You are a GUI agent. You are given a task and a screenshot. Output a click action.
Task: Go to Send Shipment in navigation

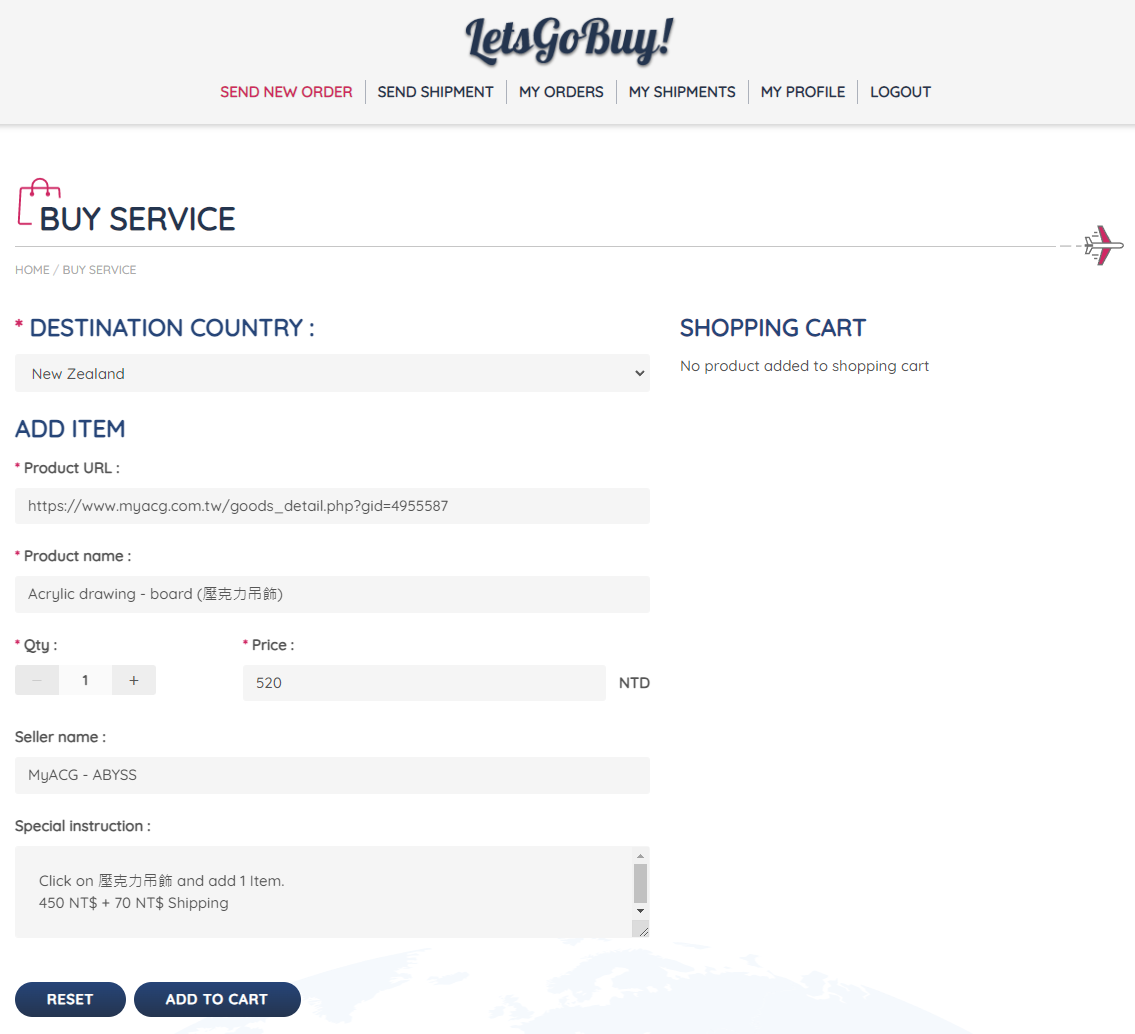(435, 92)
